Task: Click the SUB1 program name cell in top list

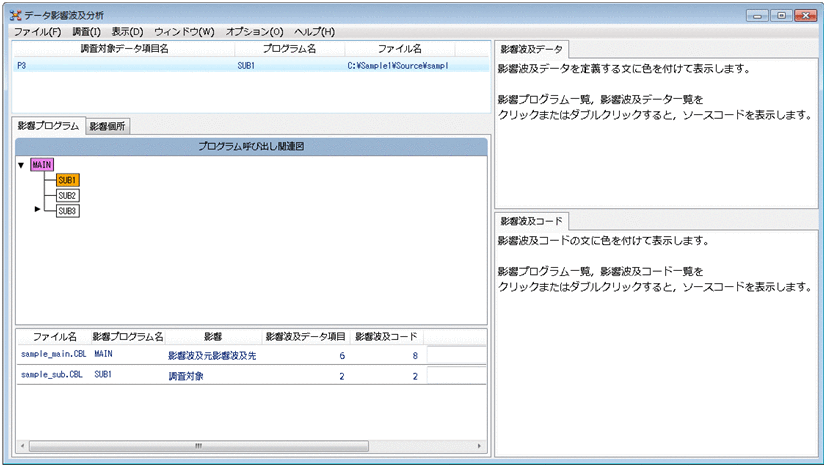Action: click(x=246, y=66)
